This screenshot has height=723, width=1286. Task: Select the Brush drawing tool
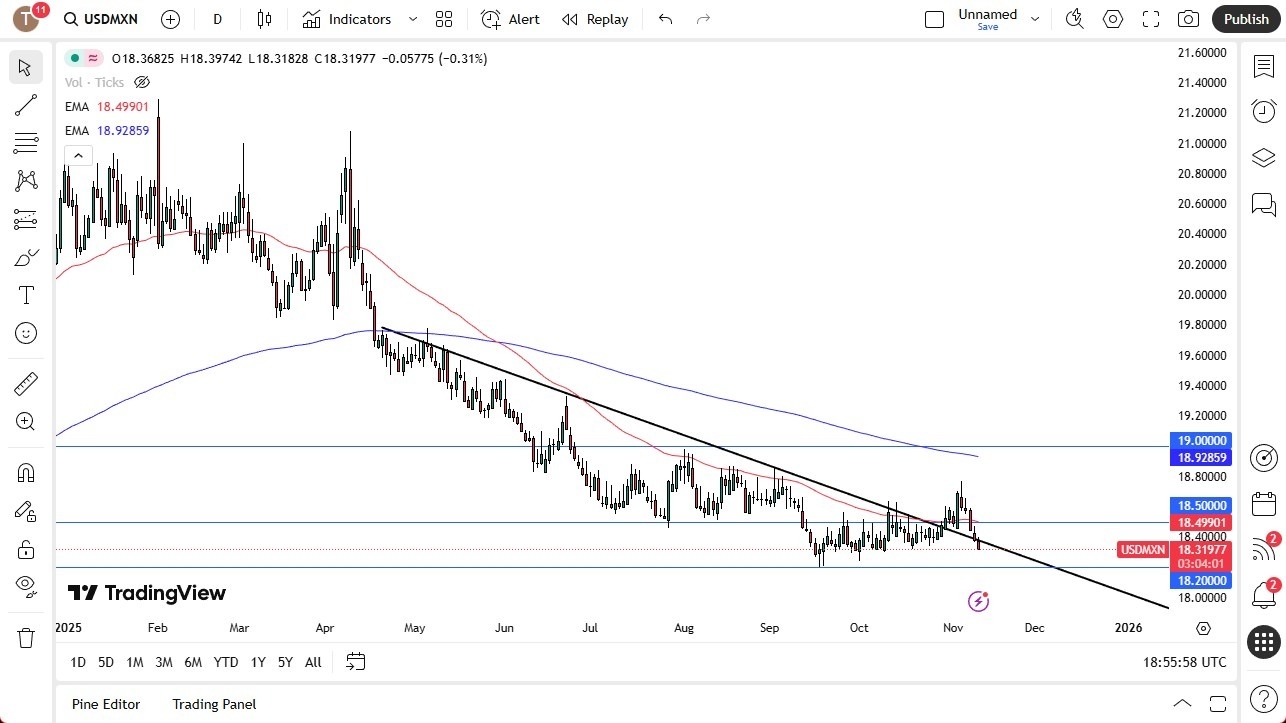(26, 257)
